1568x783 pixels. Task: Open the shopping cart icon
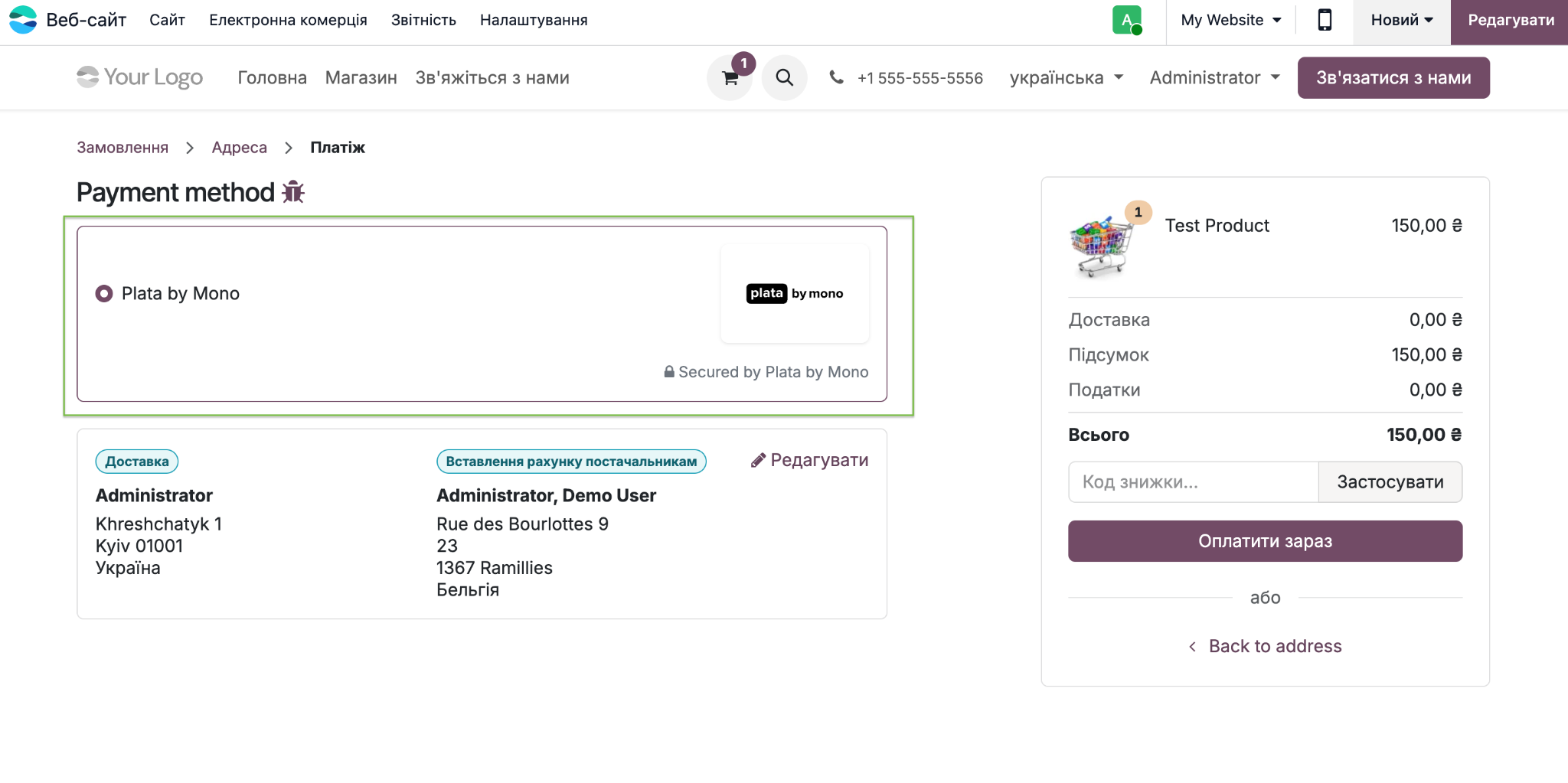pyautogui.click(x=730, y=77)
